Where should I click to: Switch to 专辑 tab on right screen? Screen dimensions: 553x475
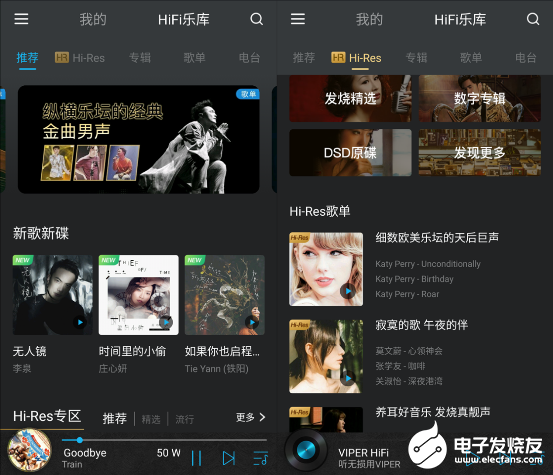click(416, 58)
